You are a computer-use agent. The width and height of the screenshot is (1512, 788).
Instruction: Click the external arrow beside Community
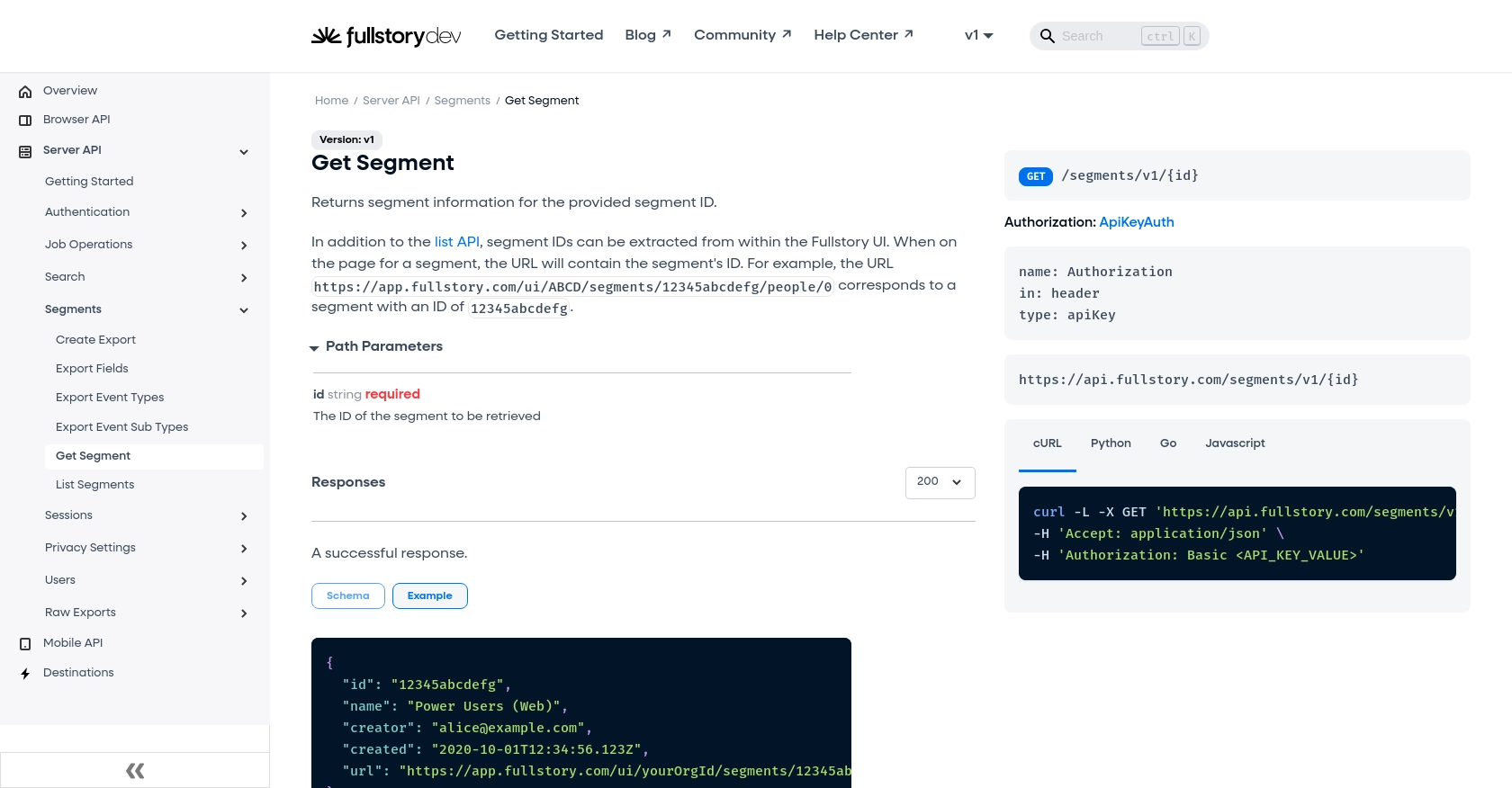tap(787, 34)
